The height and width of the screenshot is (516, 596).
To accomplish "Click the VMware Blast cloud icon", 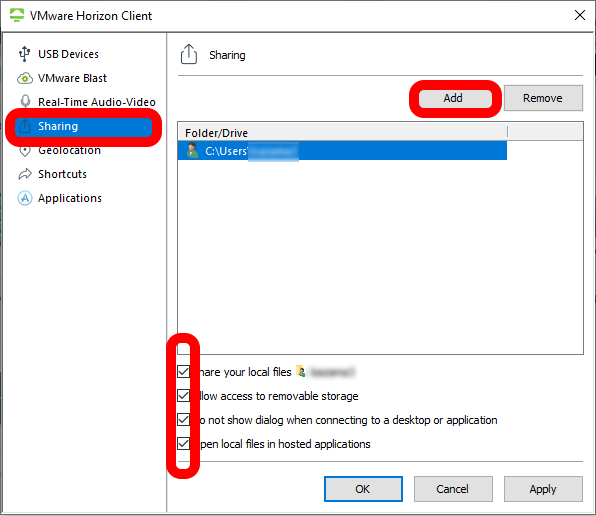I will [25, 78].
